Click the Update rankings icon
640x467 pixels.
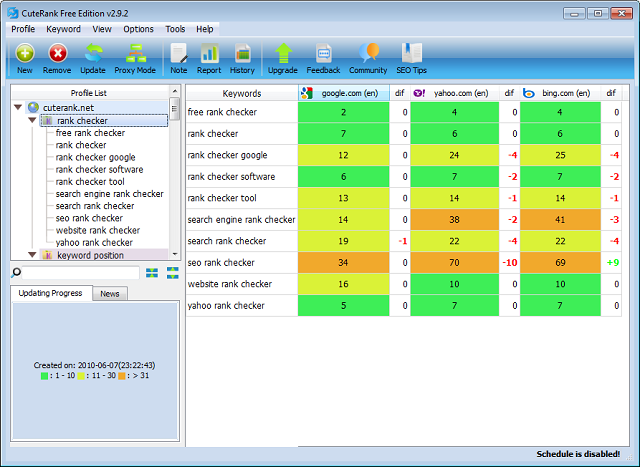click(x=93, y=53)
